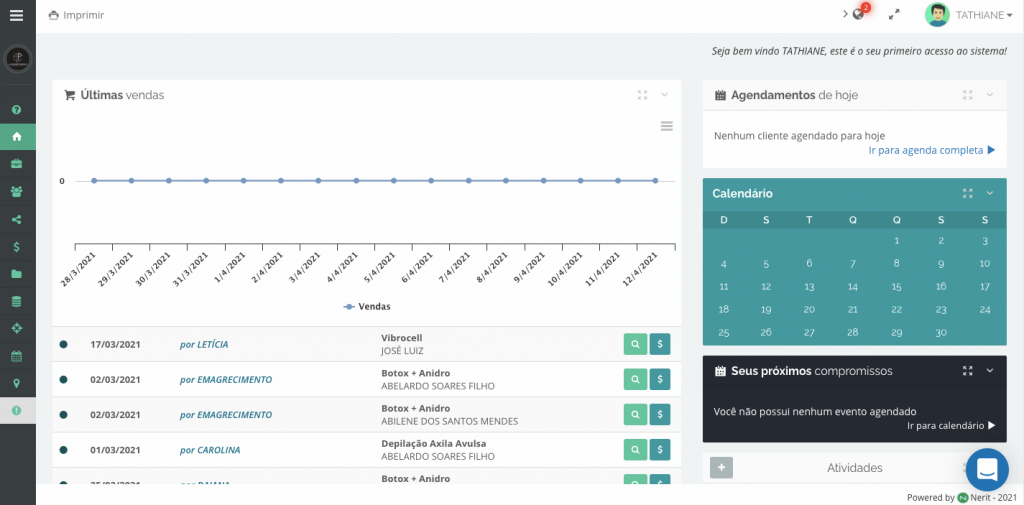Open the briefcase icon in sidebar
Screen dimensions: 1024x505
pyautogui.click(x=17, y=163)
